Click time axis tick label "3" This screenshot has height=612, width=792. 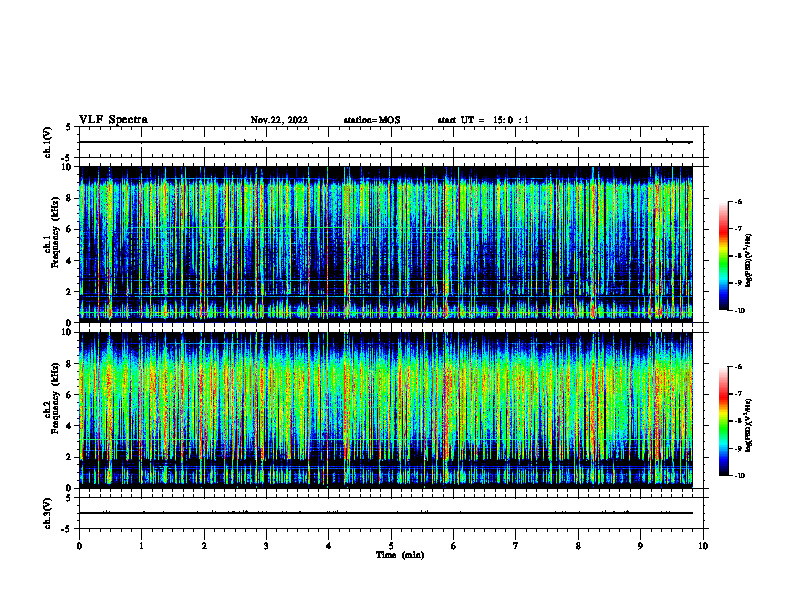pos(266,546)
